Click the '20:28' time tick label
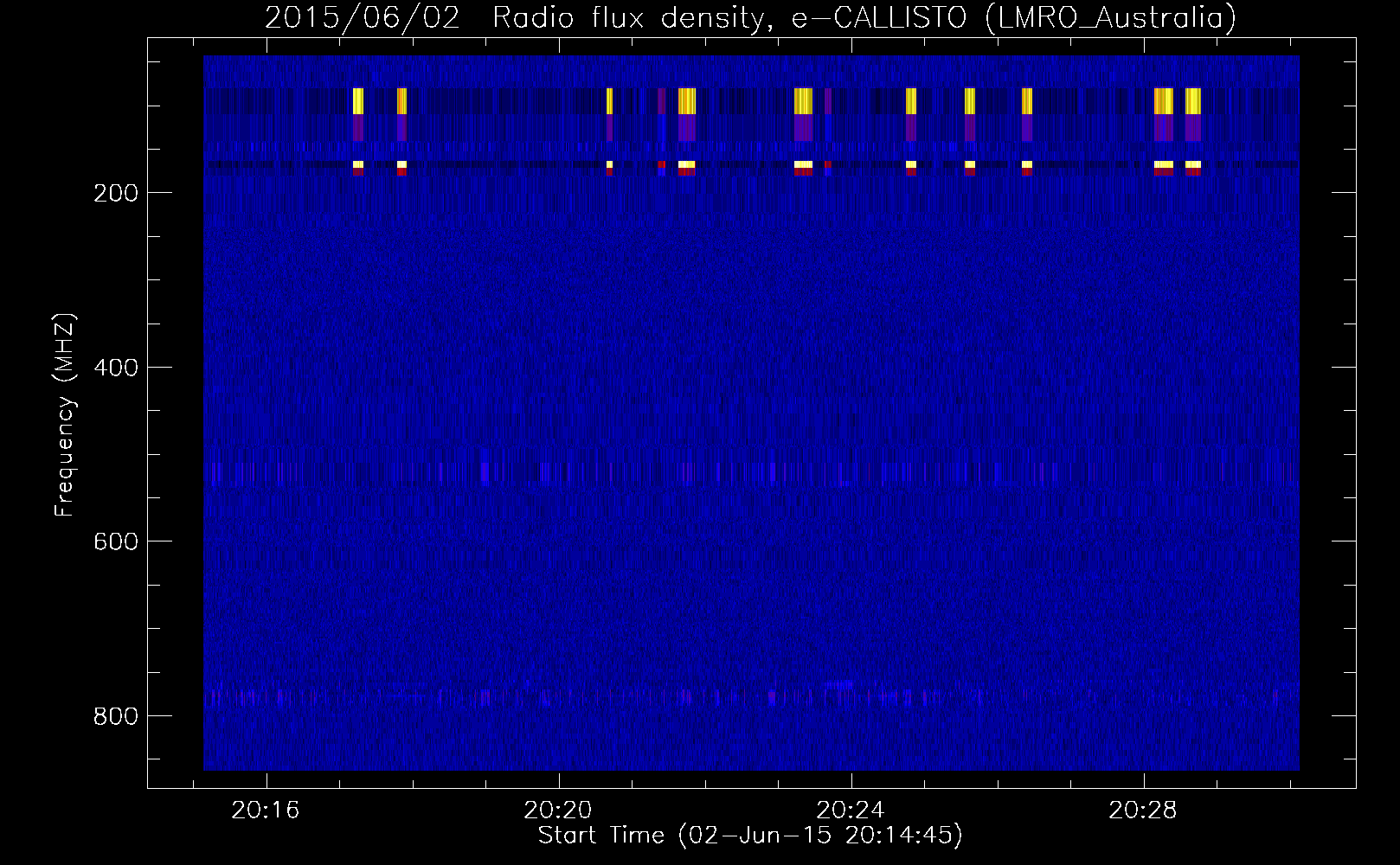 pyautogui.click(x=1143, y=810)
